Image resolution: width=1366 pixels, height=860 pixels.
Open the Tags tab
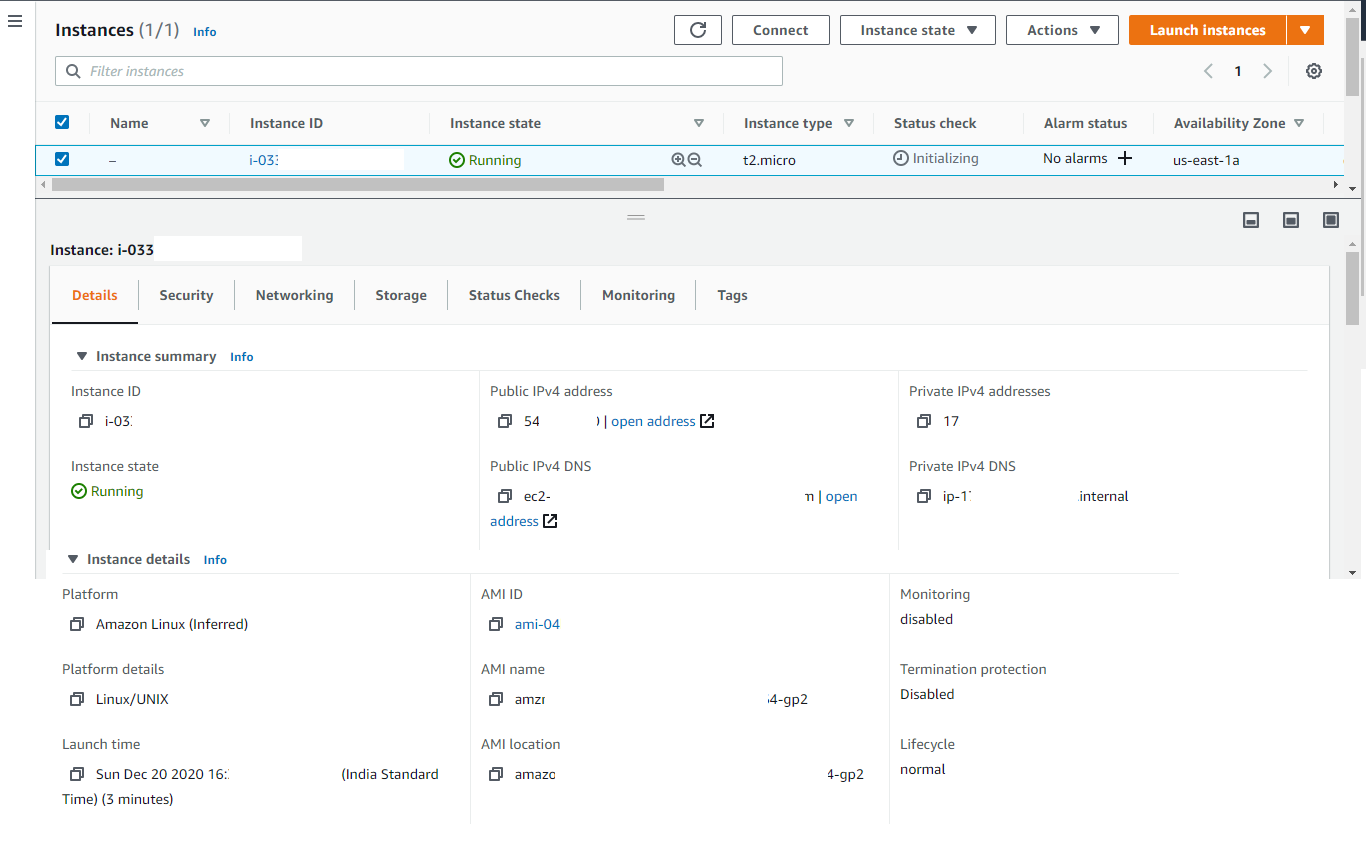732,295
